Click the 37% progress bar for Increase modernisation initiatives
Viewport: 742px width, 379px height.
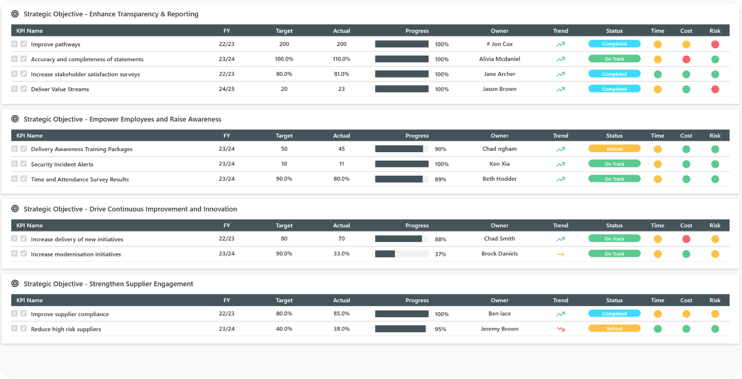pyautogui.click(x=402, y=254)
